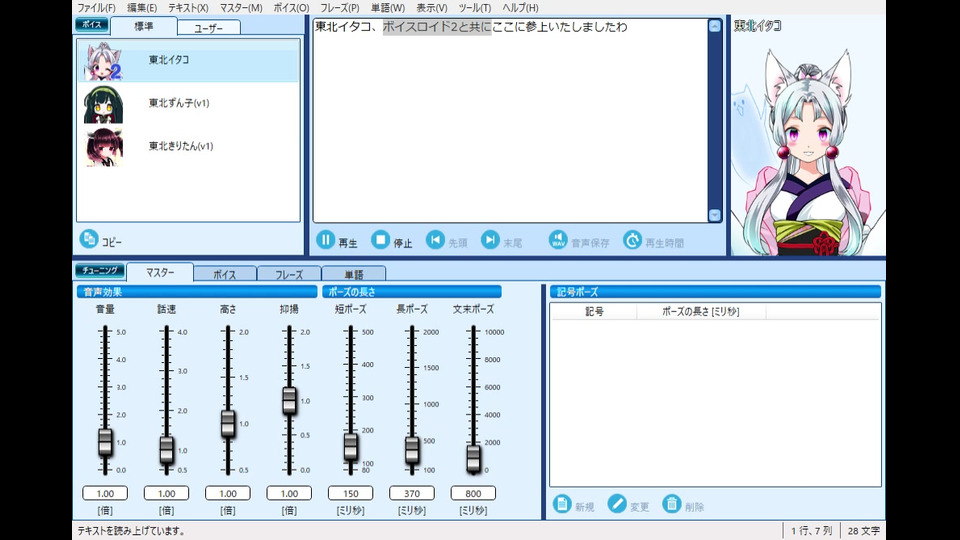Screen dimensions: 960x540
Task: Delete the symbol pause with 削除 icon
Action: [672, 504]
